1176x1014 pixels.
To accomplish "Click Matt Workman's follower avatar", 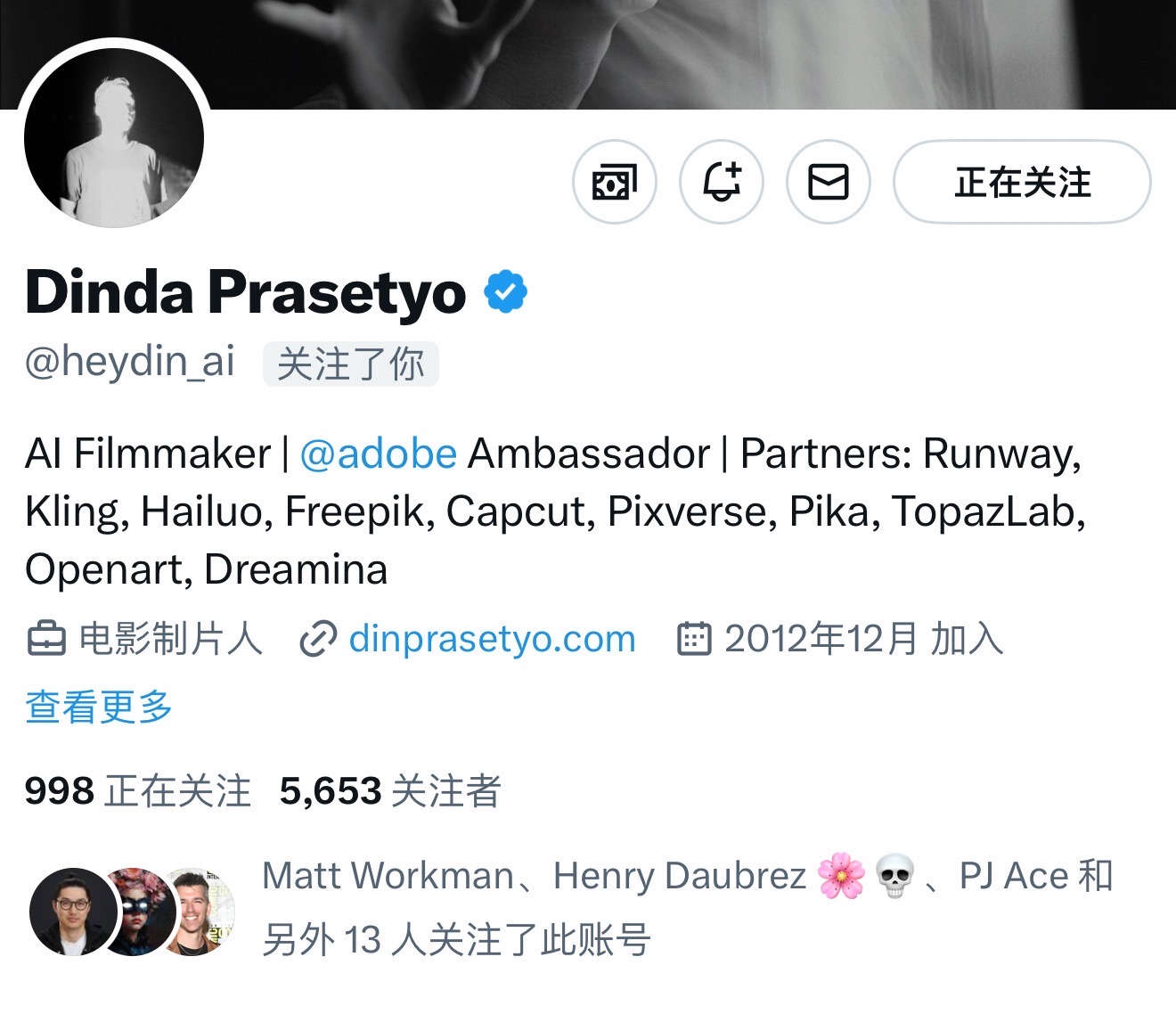I will click(73, 912).
